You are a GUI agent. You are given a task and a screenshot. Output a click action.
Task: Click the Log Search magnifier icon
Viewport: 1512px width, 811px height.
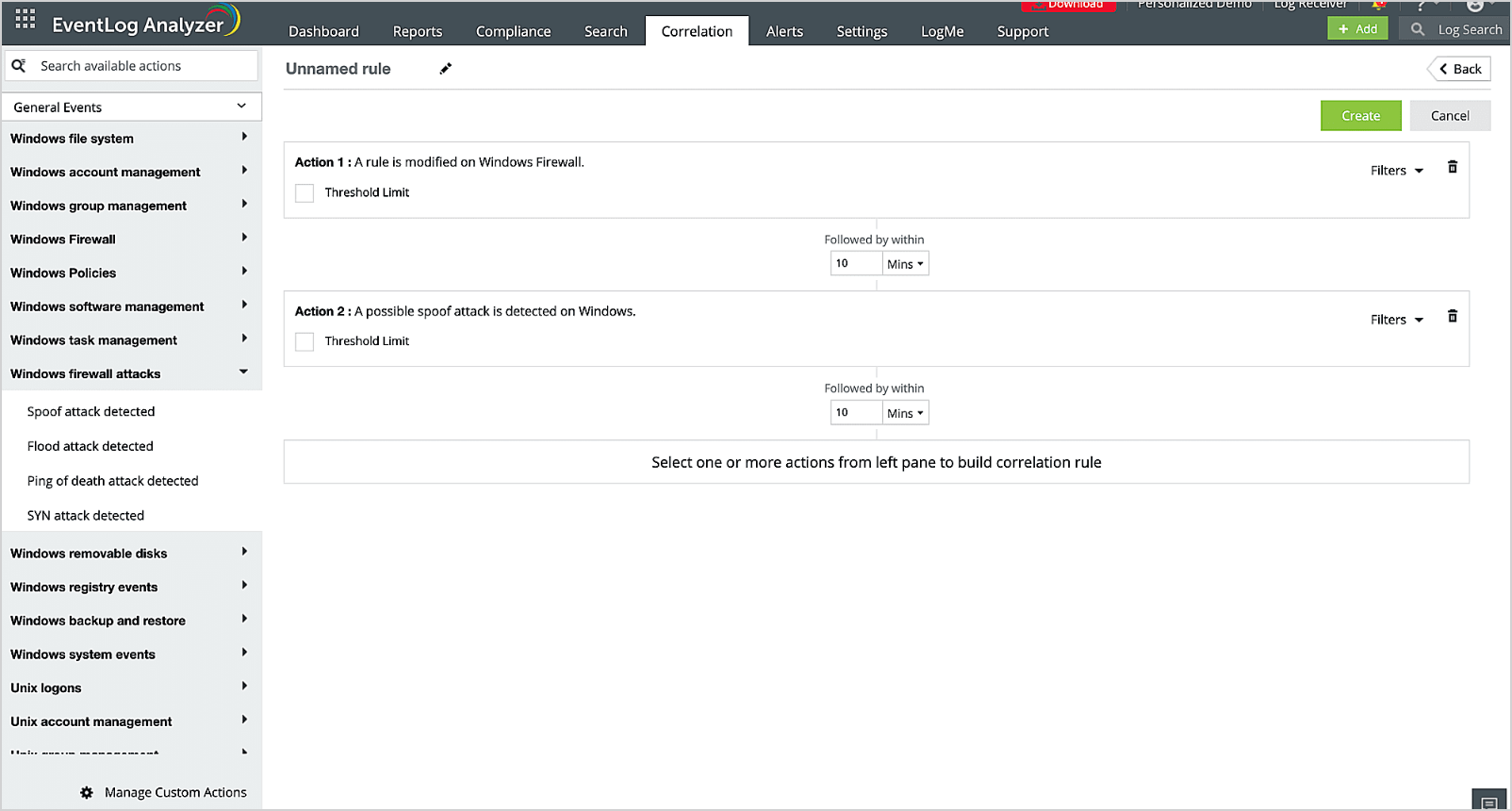(1417, 30)
